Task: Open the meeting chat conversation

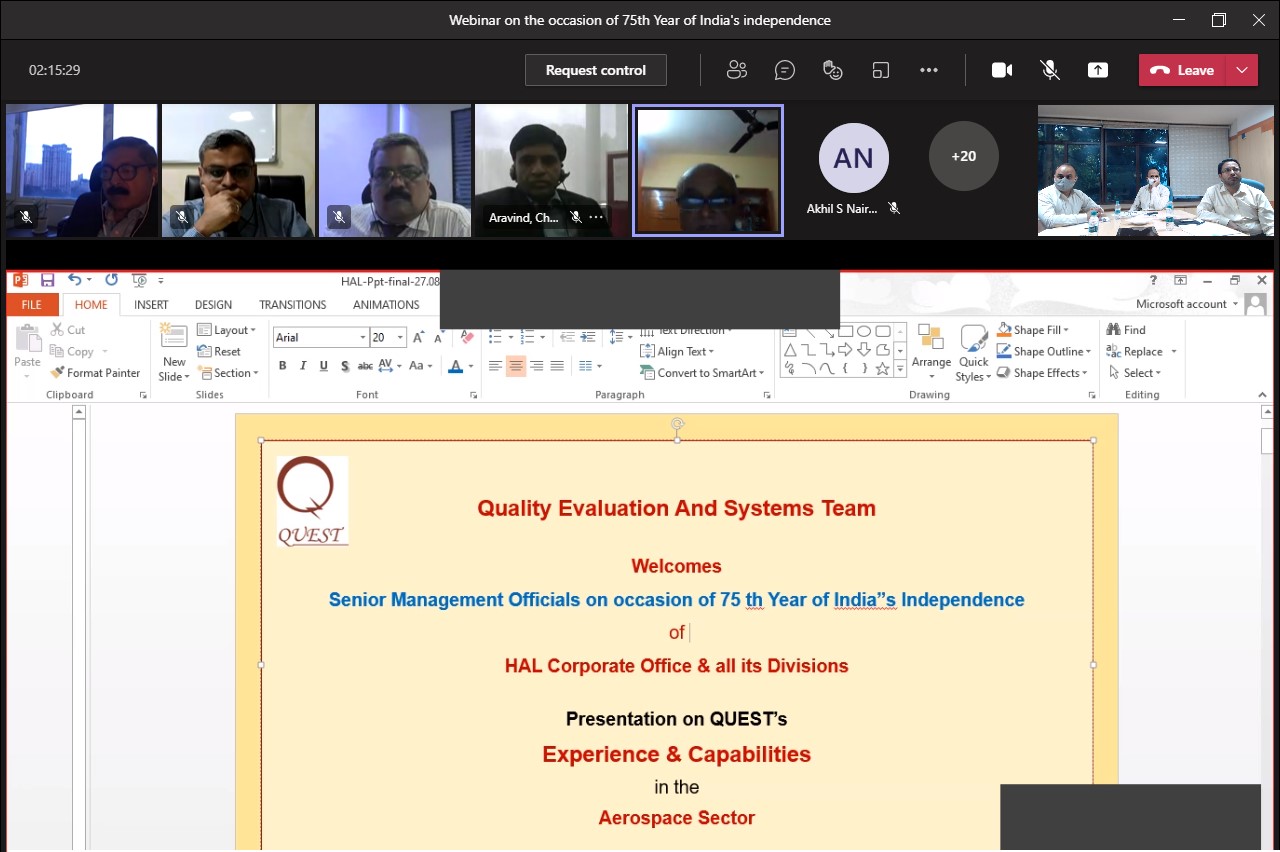Action: coord(785,70)
